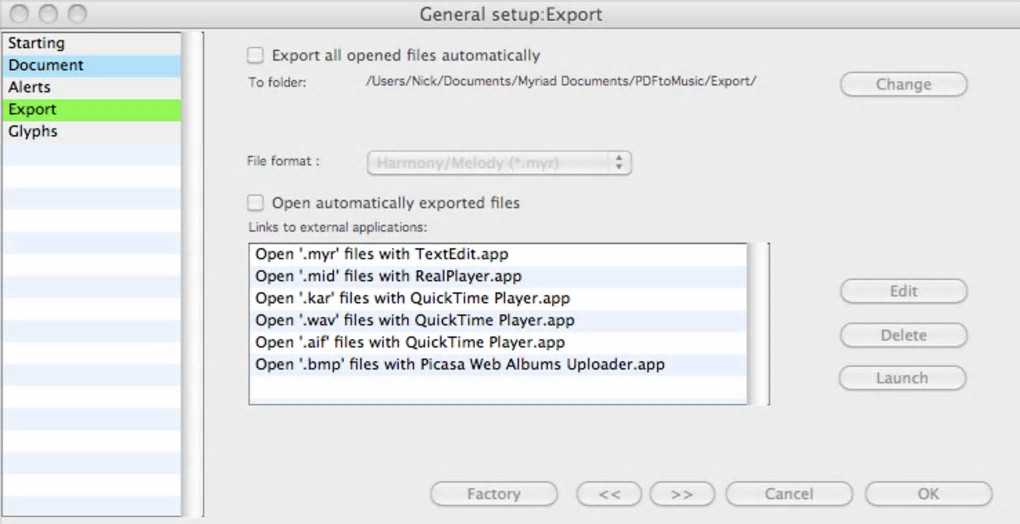Select Starting in the sidebar list

[x=37, y=43]
